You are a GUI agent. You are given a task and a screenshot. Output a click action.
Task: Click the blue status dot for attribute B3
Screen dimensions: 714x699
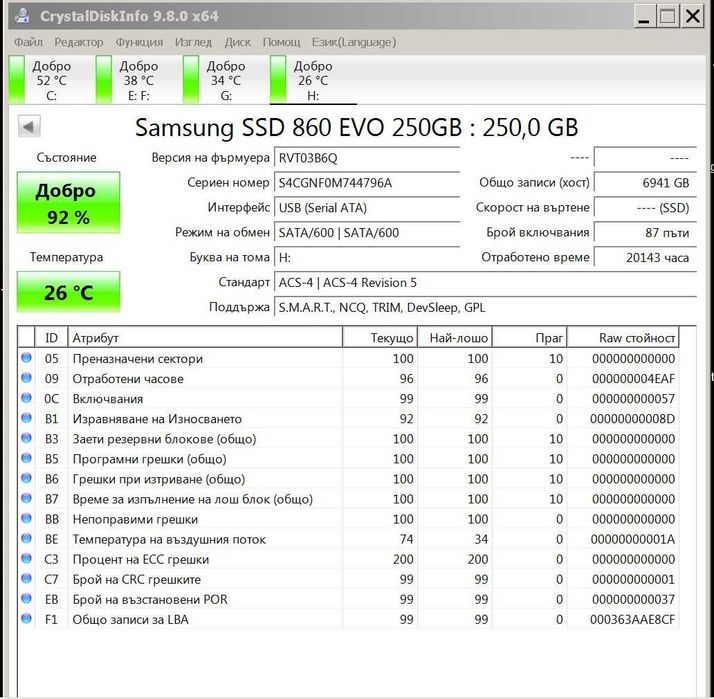click(26, 438)
